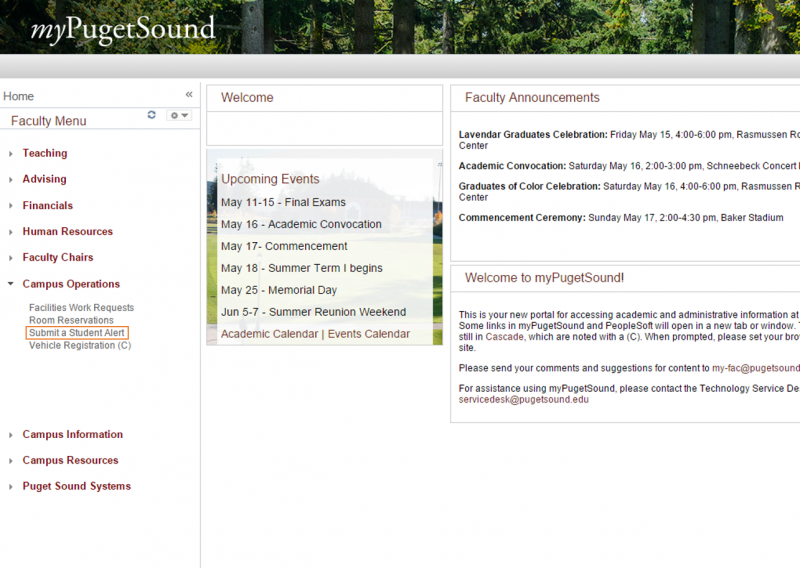Click servicedesk@pugetsound.edu email link

tap(523, 400)
